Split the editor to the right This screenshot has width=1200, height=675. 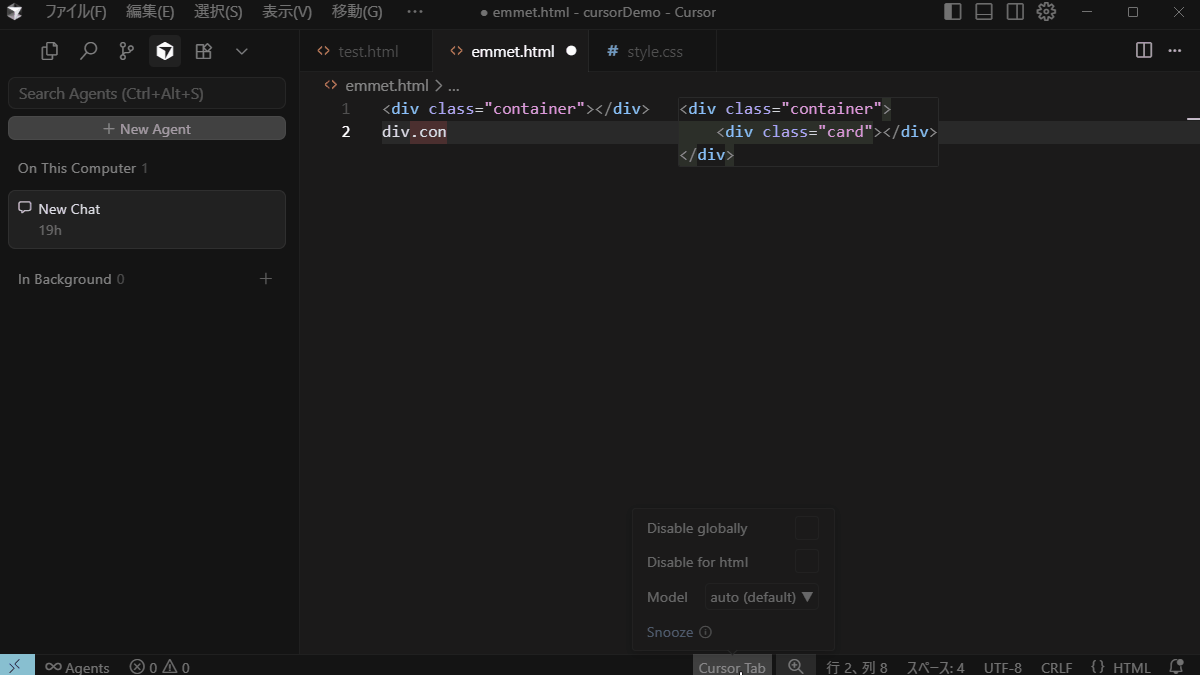(1144, 50)
